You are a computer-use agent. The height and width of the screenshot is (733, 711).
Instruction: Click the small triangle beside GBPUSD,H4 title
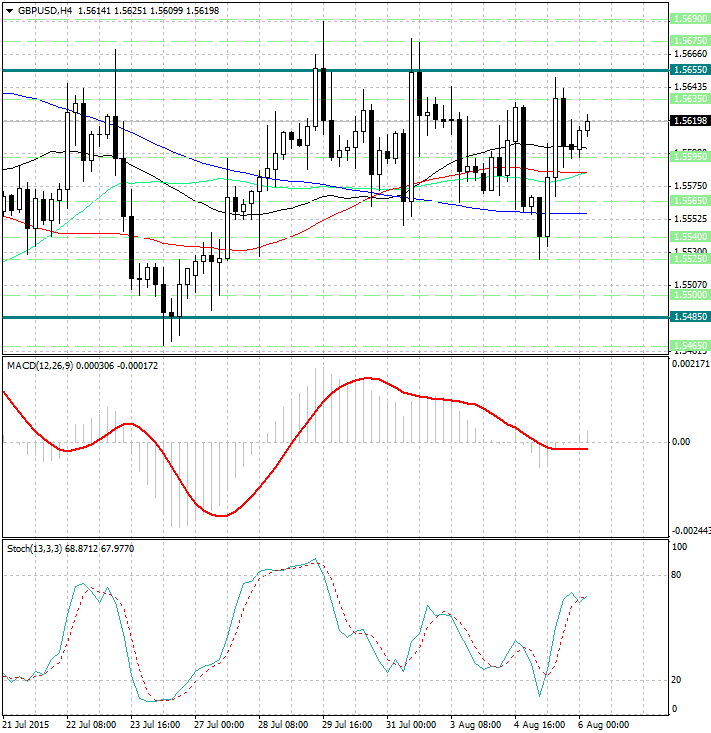click(x=8, y=10)
